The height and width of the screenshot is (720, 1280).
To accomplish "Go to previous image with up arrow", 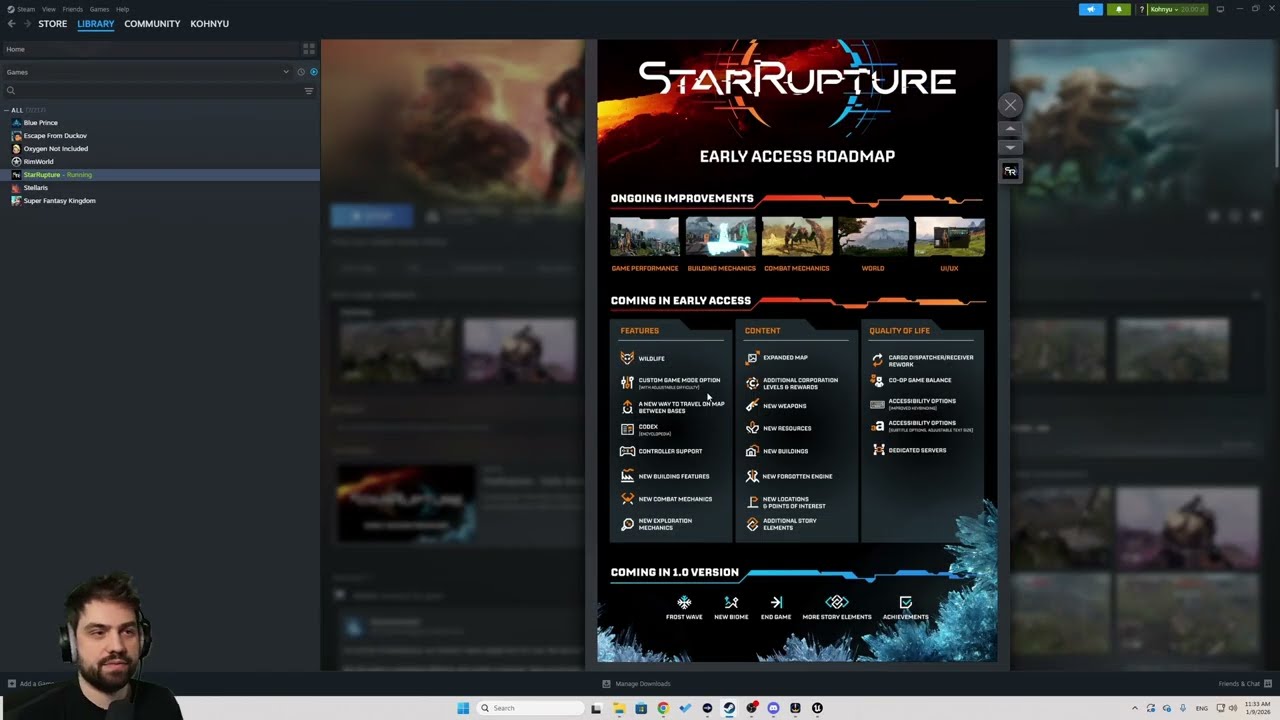I will point(1010,129).
